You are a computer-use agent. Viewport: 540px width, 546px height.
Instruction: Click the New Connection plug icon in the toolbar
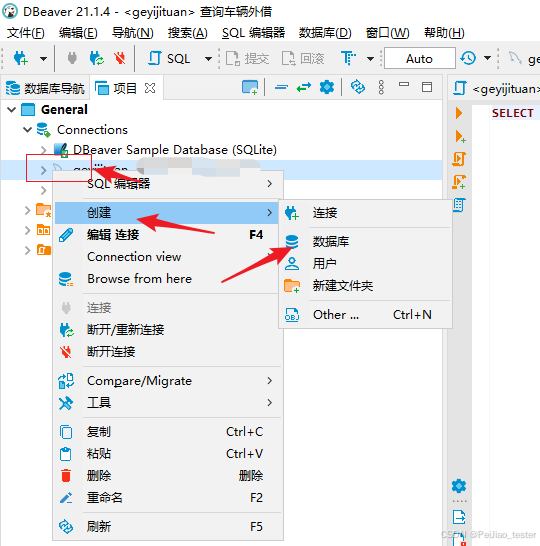pos(21,58)
